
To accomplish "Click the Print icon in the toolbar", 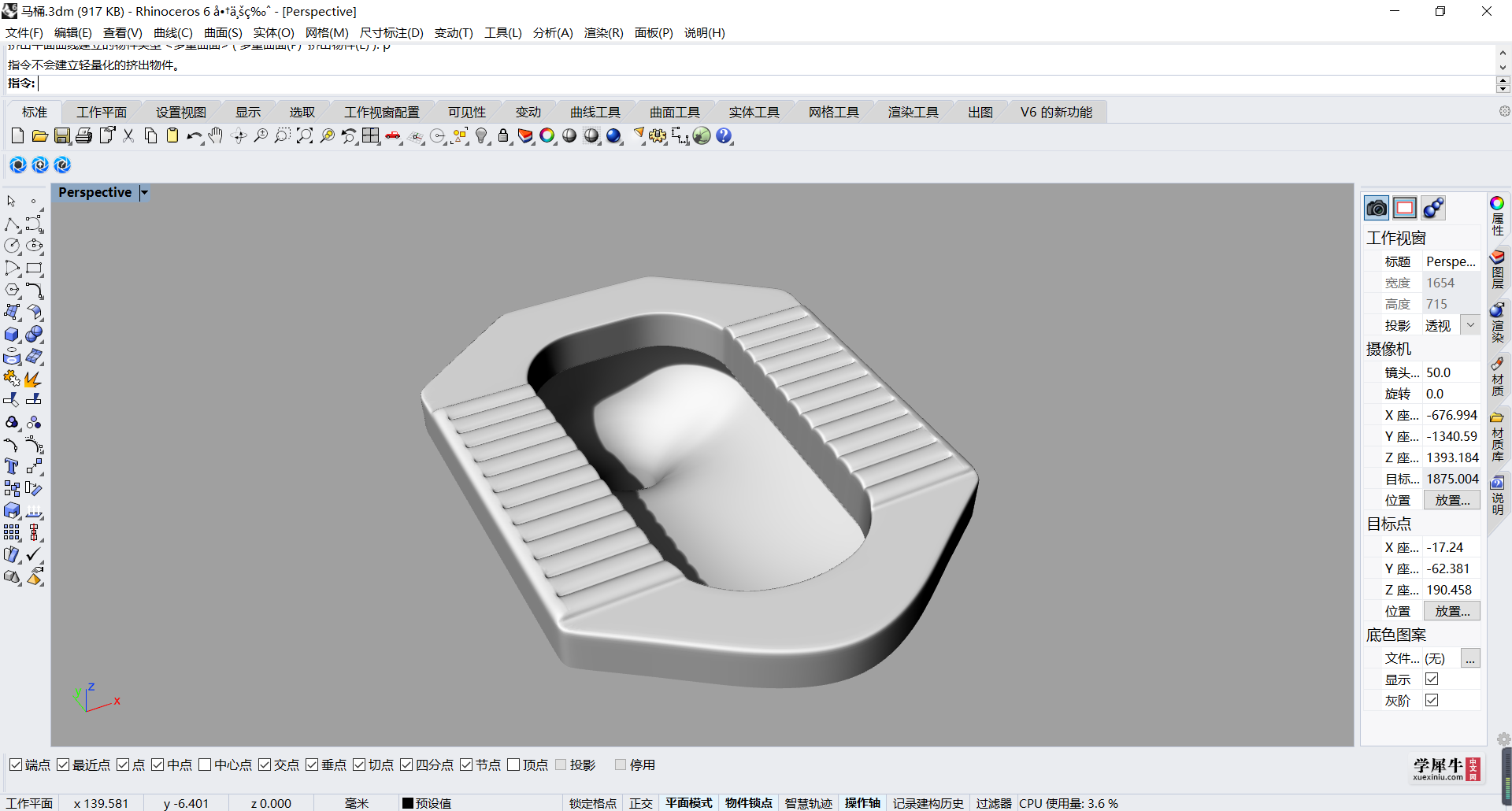I will [83, 136].
